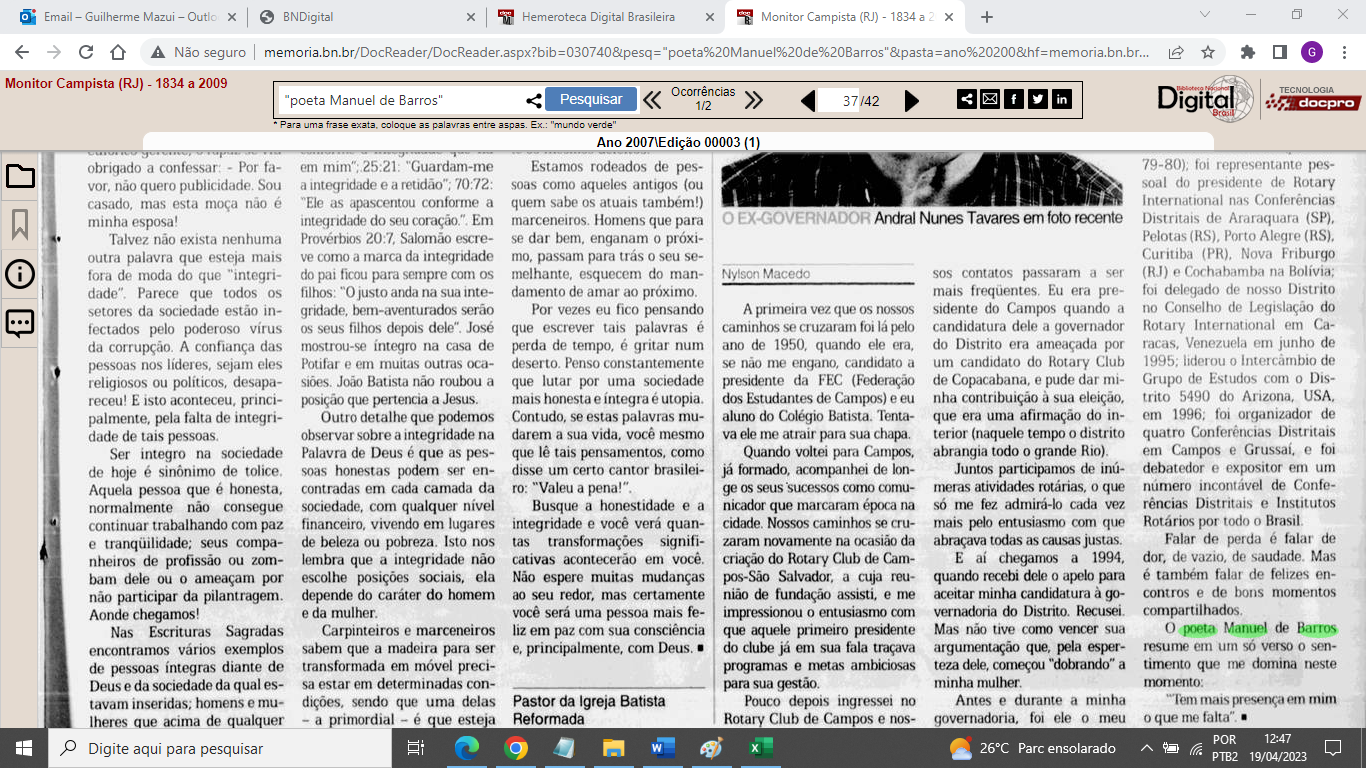1366x768 pixels.
Task: Open the weather widget showing 26°C
Action: (x=1032, y=748)
